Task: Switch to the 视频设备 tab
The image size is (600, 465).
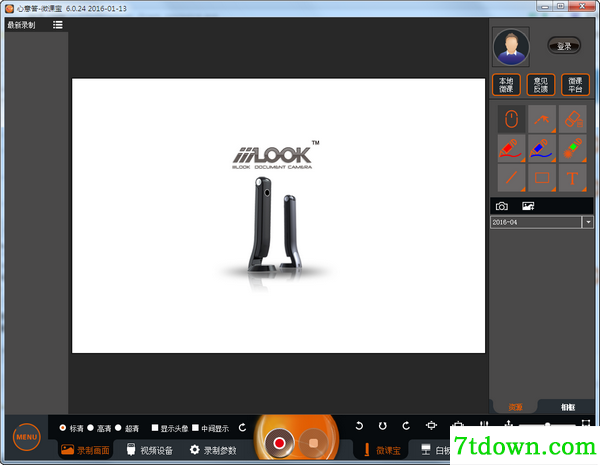Action: 150,450
